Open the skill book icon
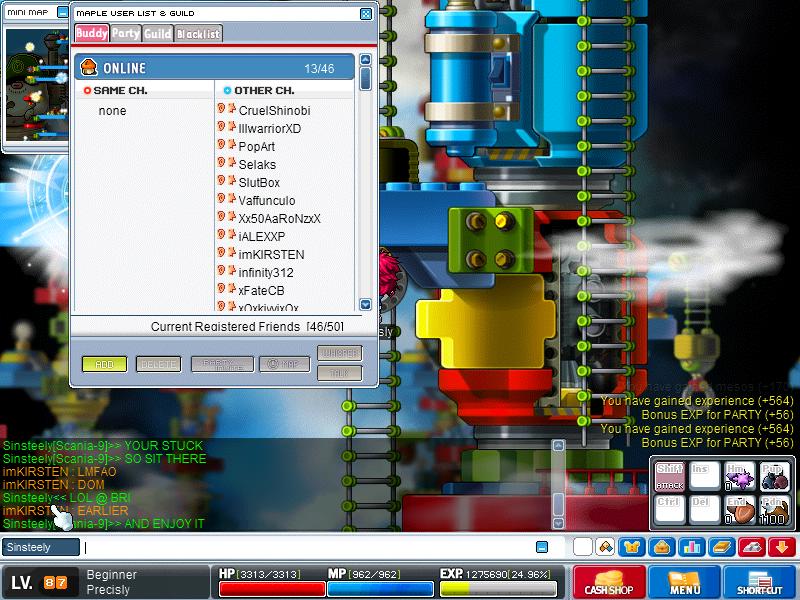The height and width of the screenshot is (600, 800). tap(722, 547)
